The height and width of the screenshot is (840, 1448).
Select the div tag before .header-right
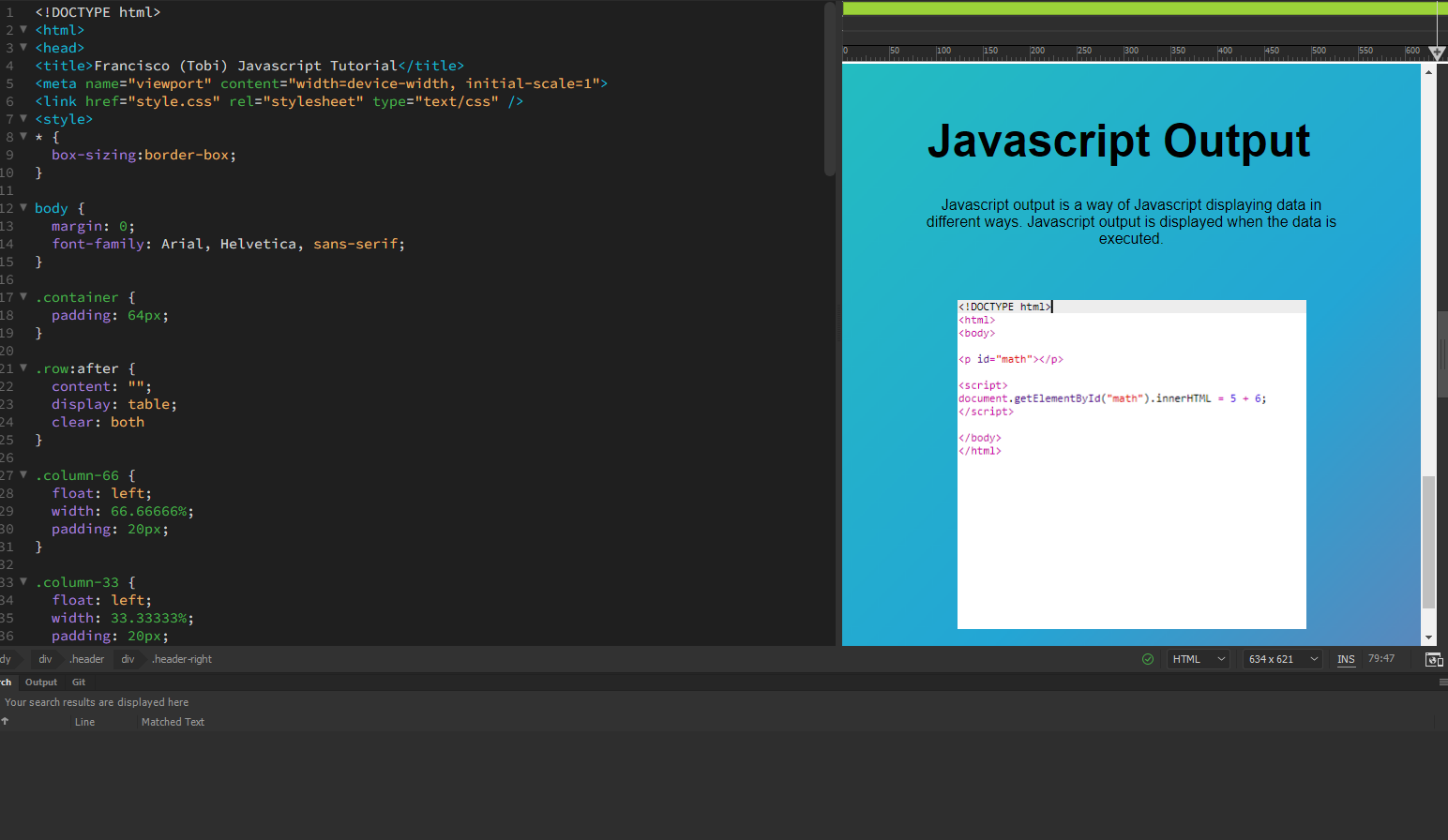click(128, 659)
